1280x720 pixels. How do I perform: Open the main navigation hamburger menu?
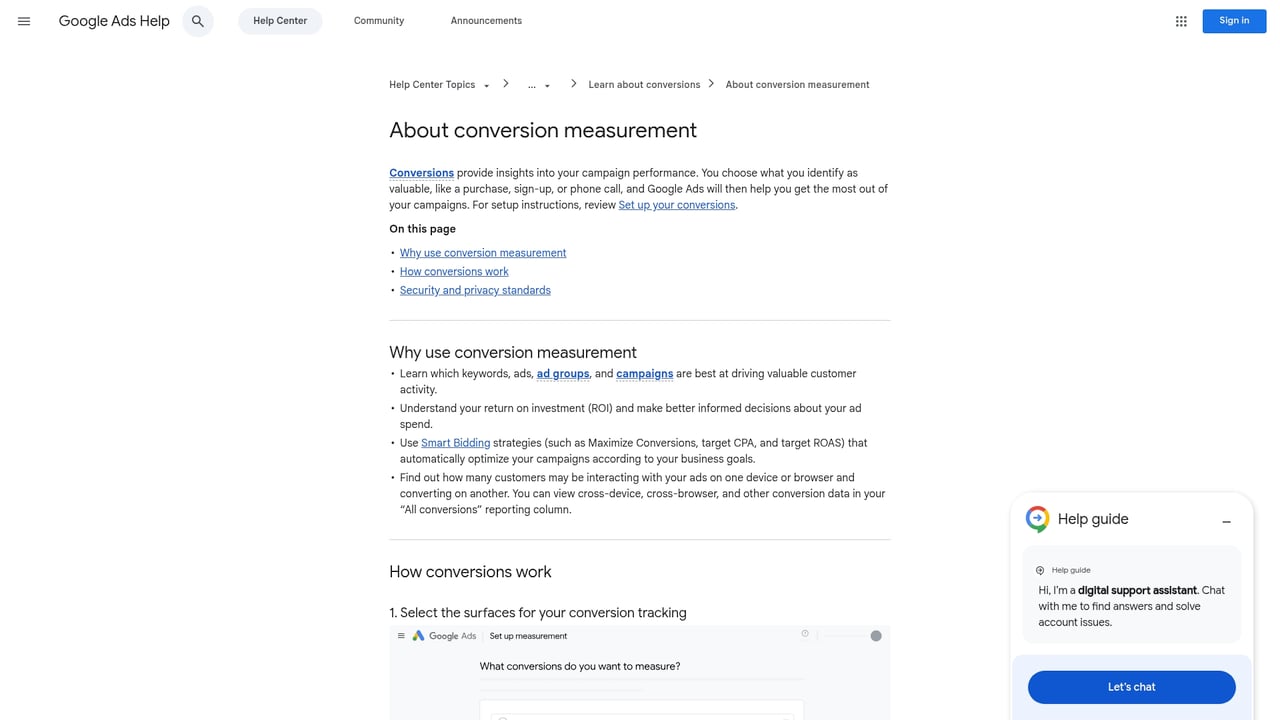tap(24, 20)
